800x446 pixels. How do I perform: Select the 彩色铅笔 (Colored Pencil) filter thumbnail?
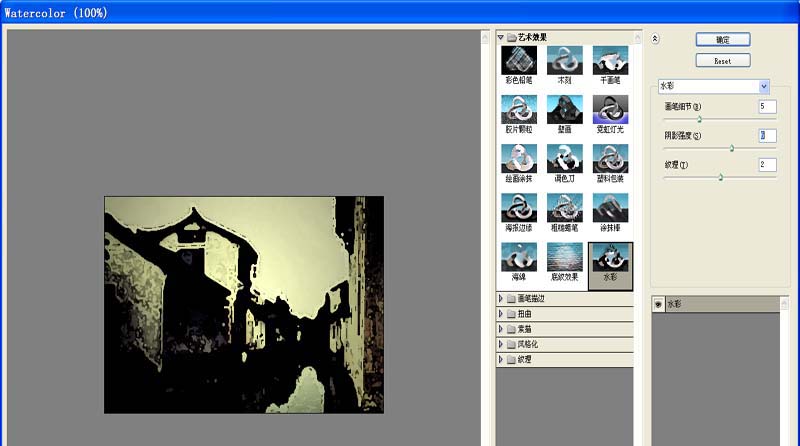tap(519, 61)
